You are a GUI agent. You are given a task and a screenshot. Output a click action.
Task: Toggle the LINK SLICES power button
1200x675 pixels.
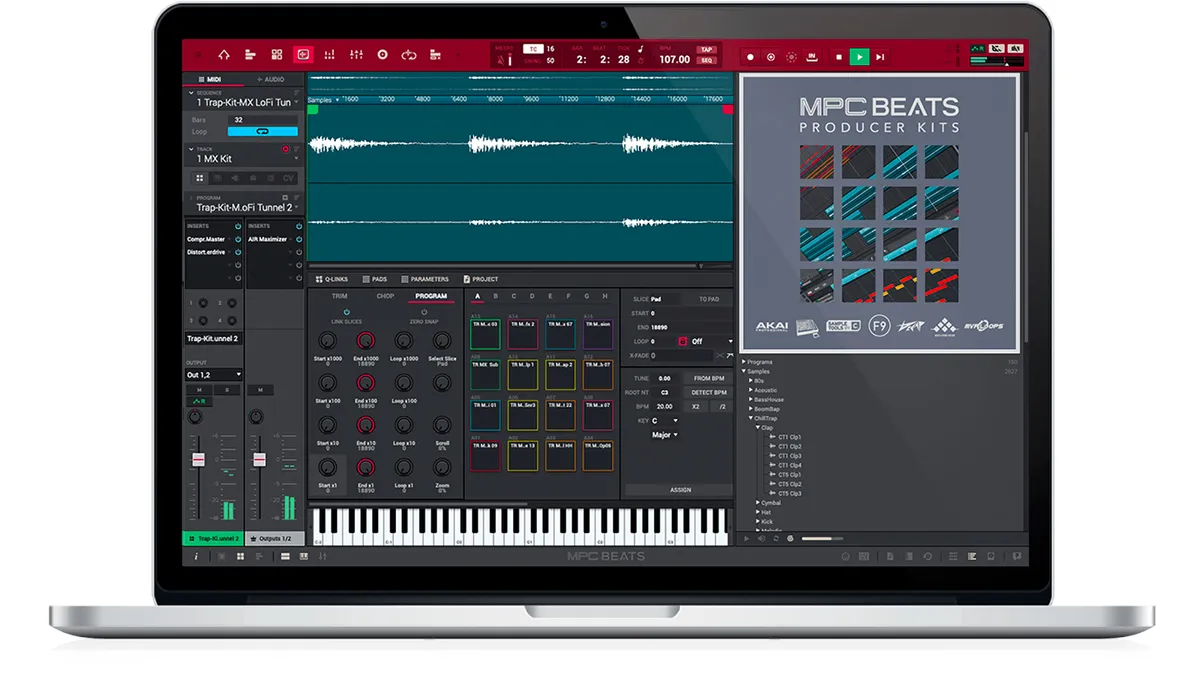(346, 312)
